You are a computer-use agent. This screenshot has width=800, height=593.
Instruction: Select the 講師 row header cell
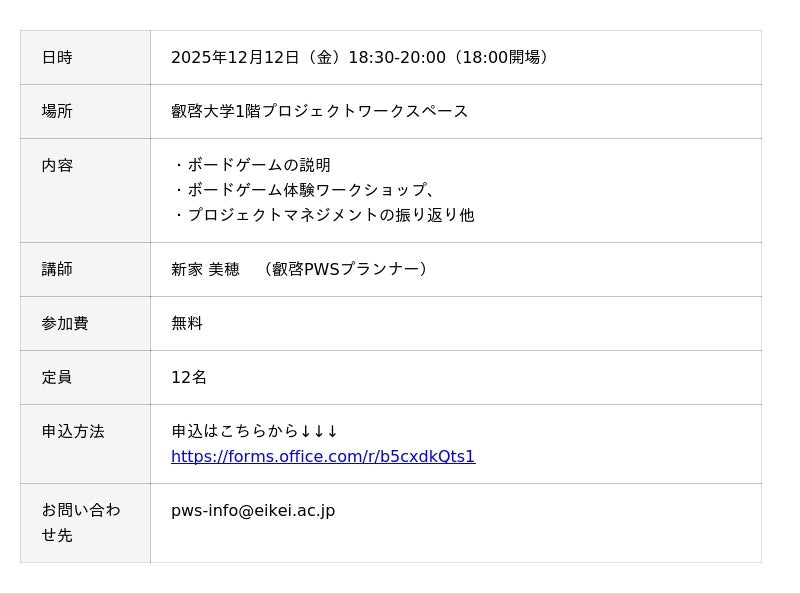click(x=85, y=270)
